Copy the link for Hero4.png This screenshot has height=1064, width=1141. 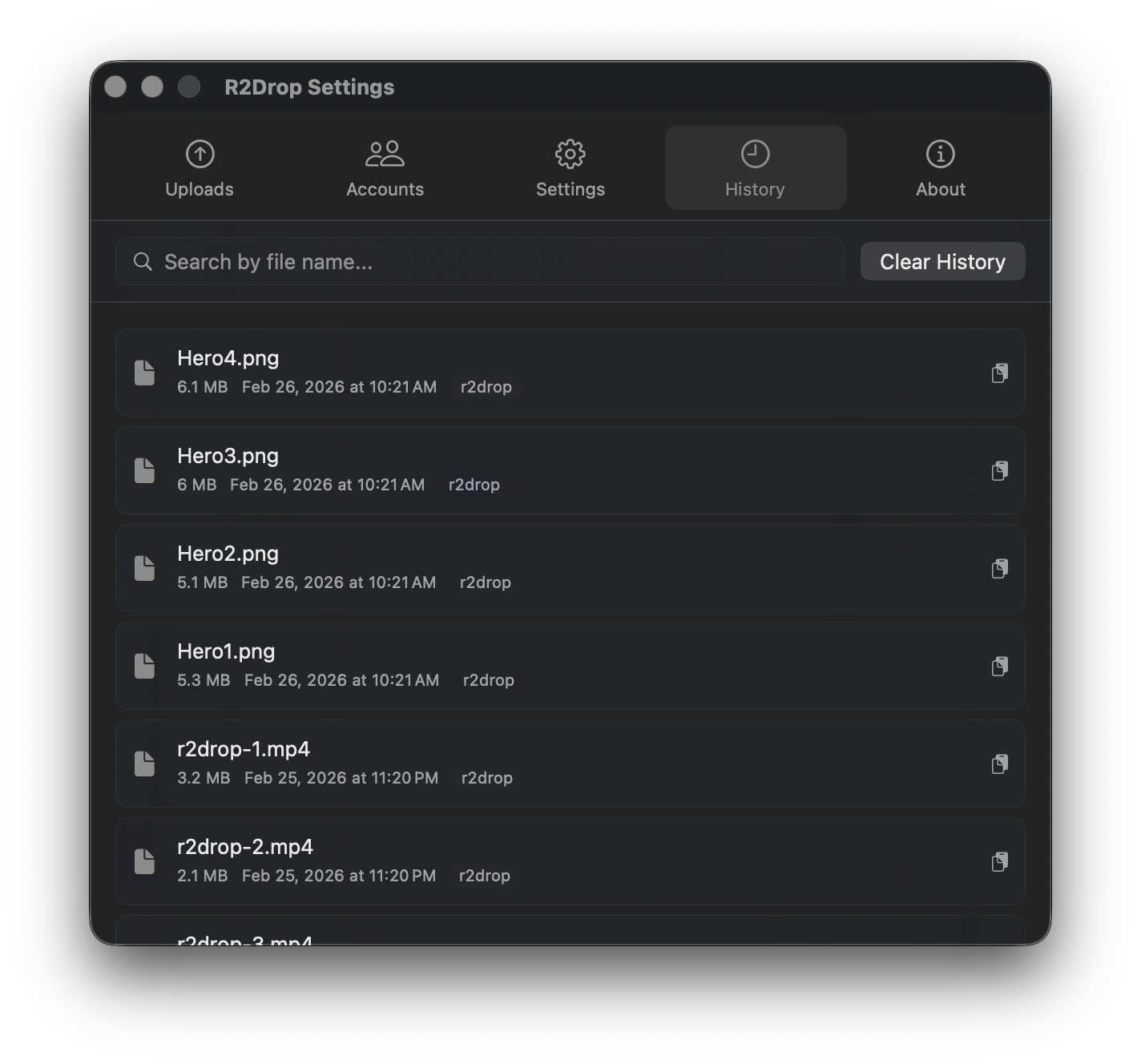tap(999, 373)
